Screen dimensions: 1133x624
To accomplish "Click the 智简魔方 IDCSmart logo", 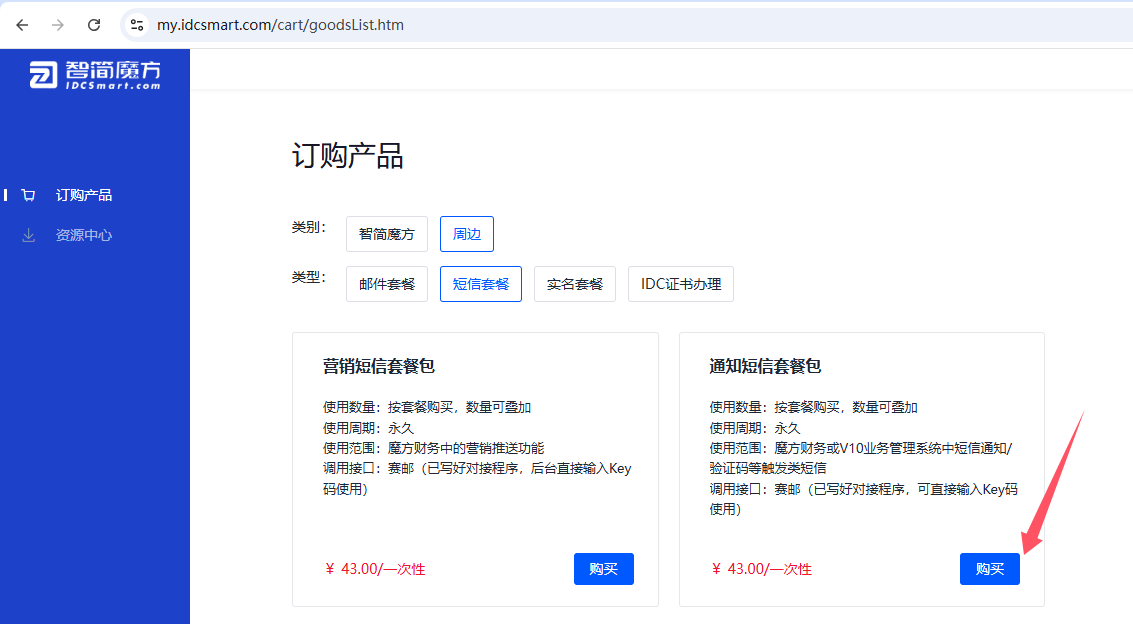I will [x=95, y=74].
